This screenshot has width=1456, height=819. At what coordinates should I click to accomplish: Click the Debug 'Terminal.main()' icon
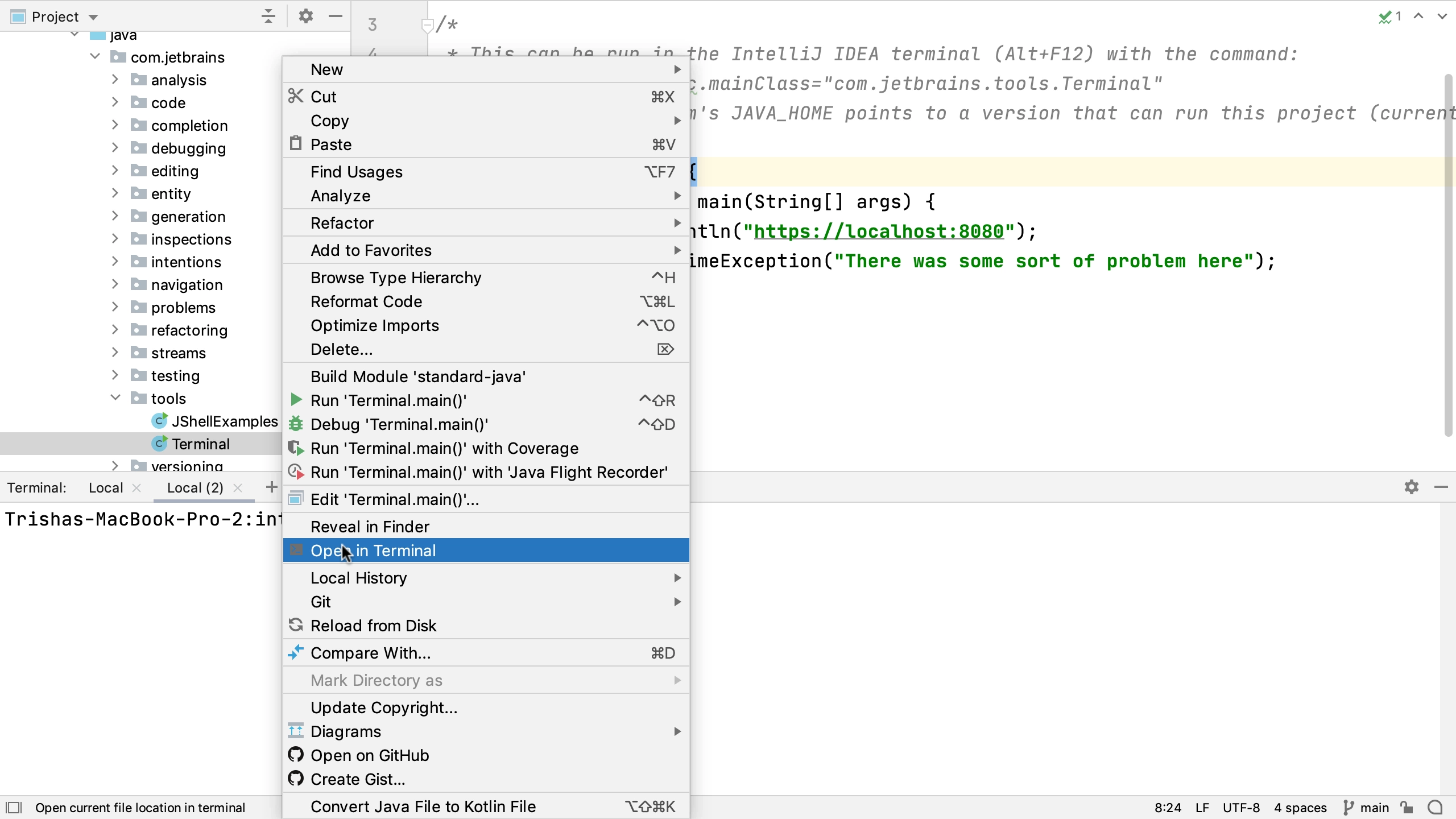coord(295,424)
